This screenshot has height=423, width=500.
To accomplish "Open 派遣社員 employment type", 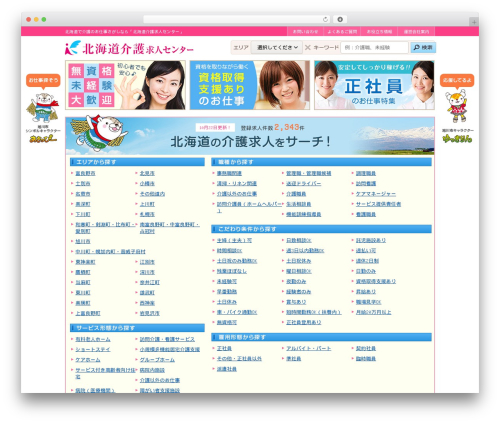I will pos(227,369).
